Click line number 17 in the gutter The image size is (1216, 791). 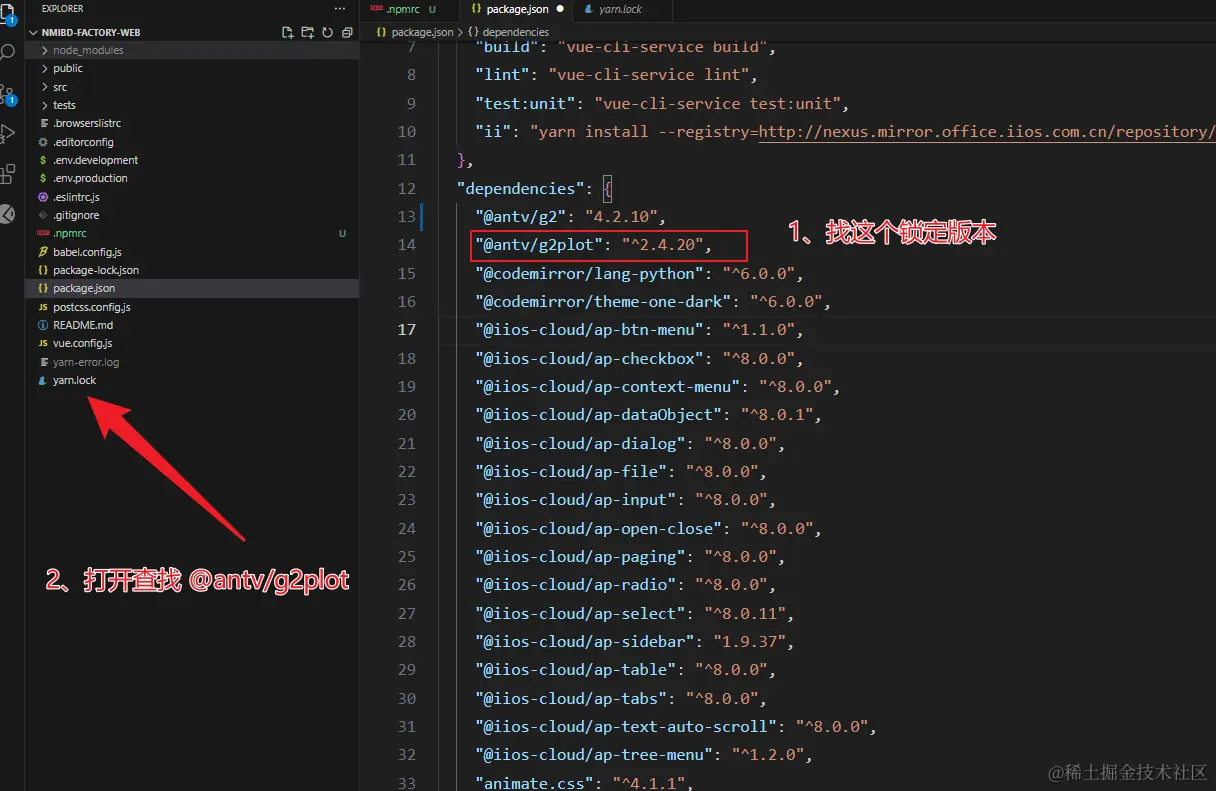[406, 330]
